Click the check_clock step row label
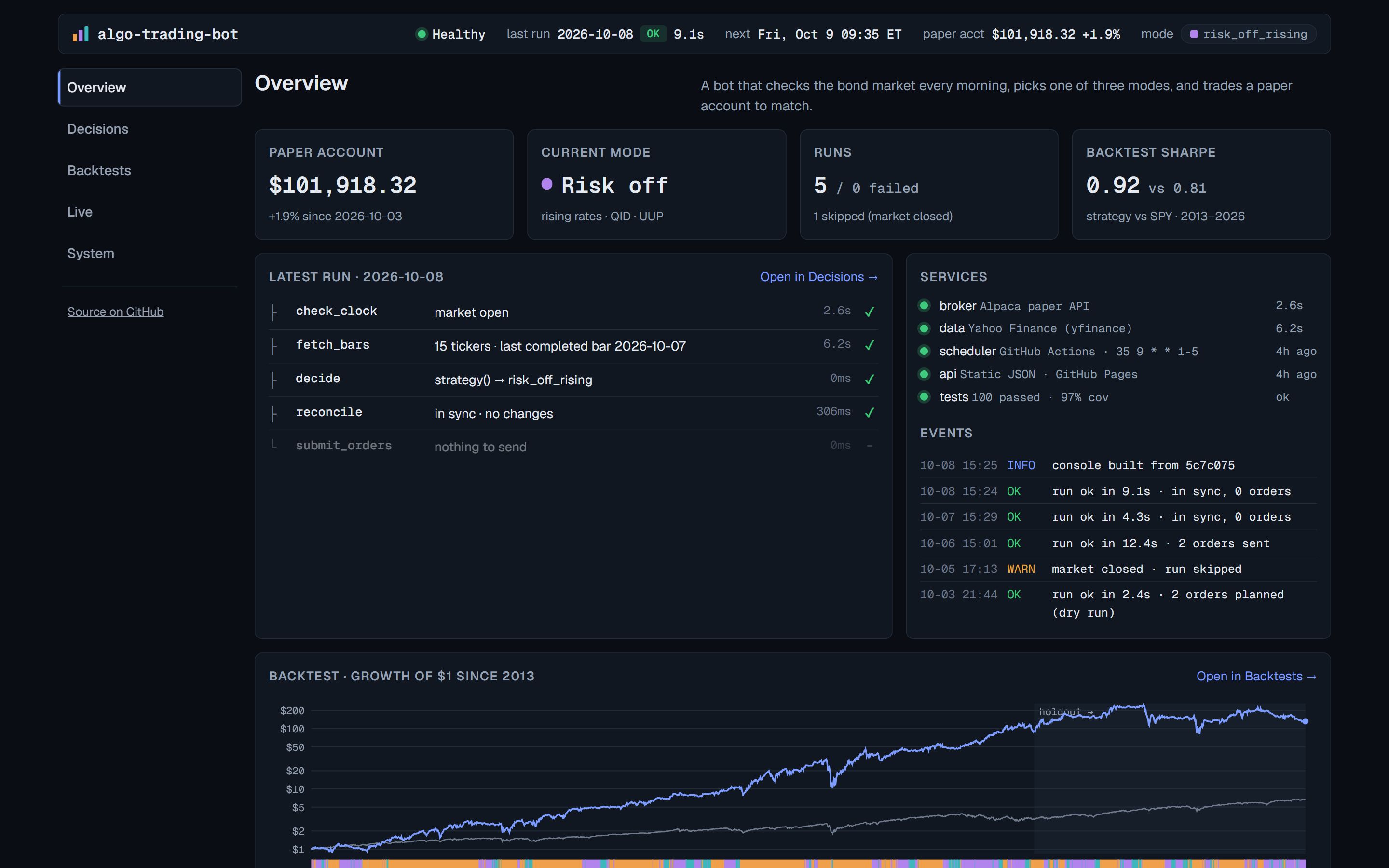Image resolution: width=1389 pixels, height=868 pixels. click(x=336, y=311)
